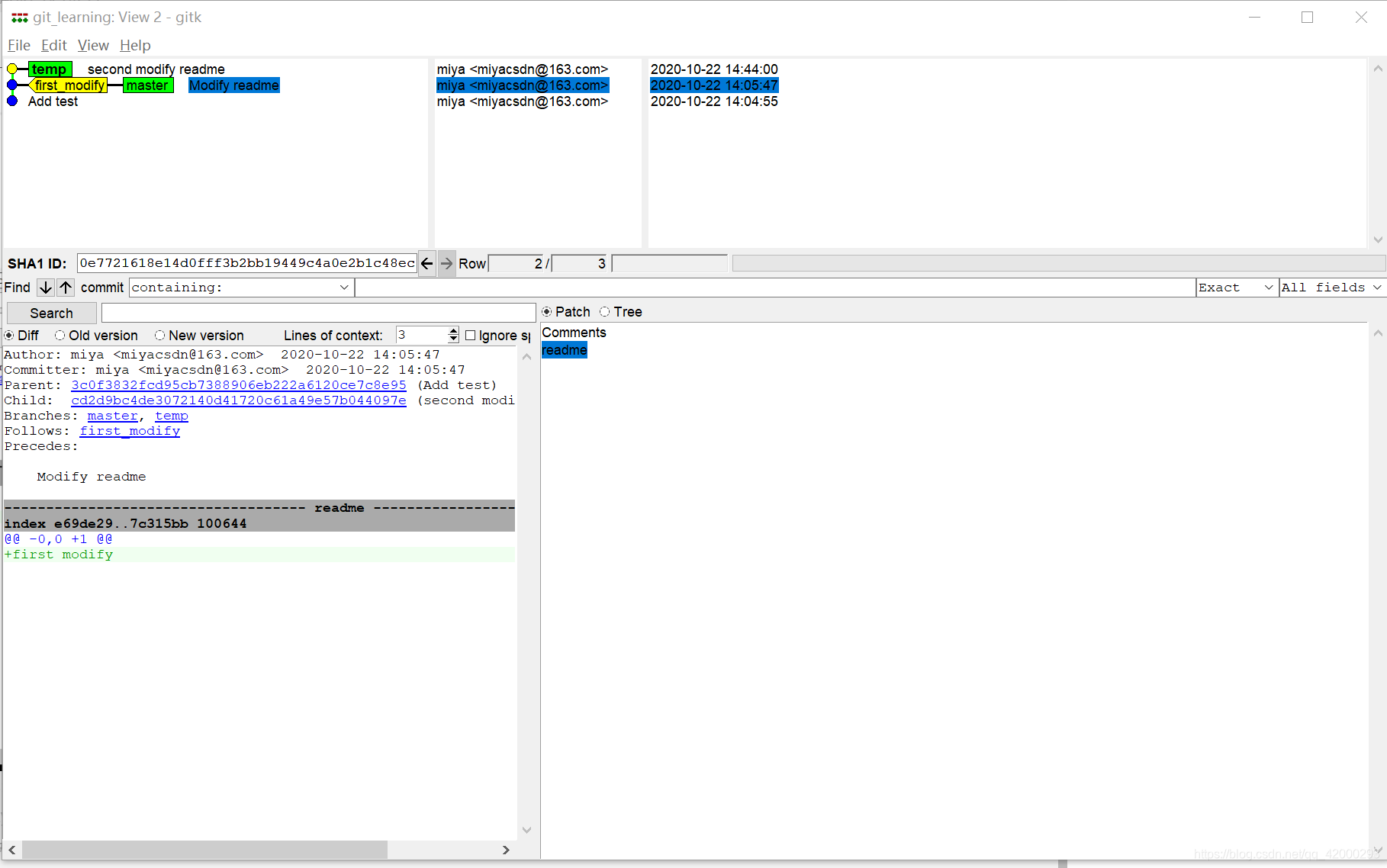
Task: Open the File menu
Action: click(19, 45)
